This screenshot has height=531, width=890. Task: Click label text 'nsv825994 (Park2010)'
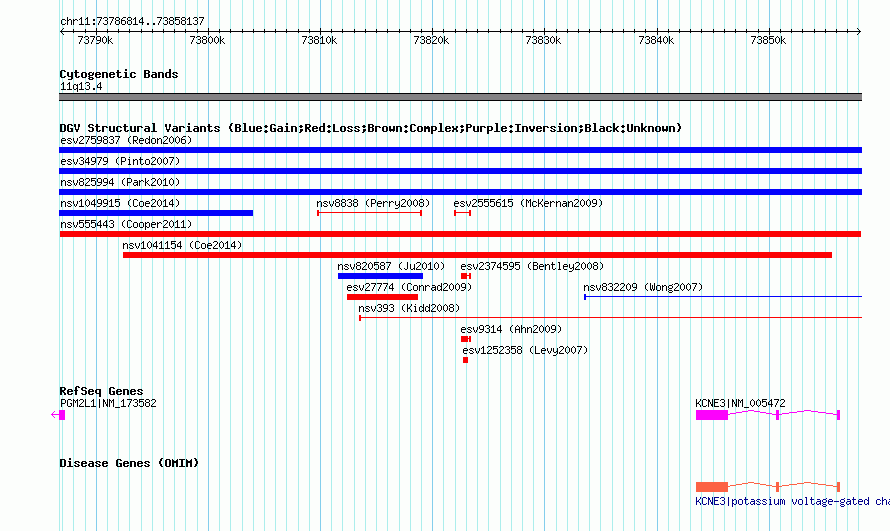(120, 182)
